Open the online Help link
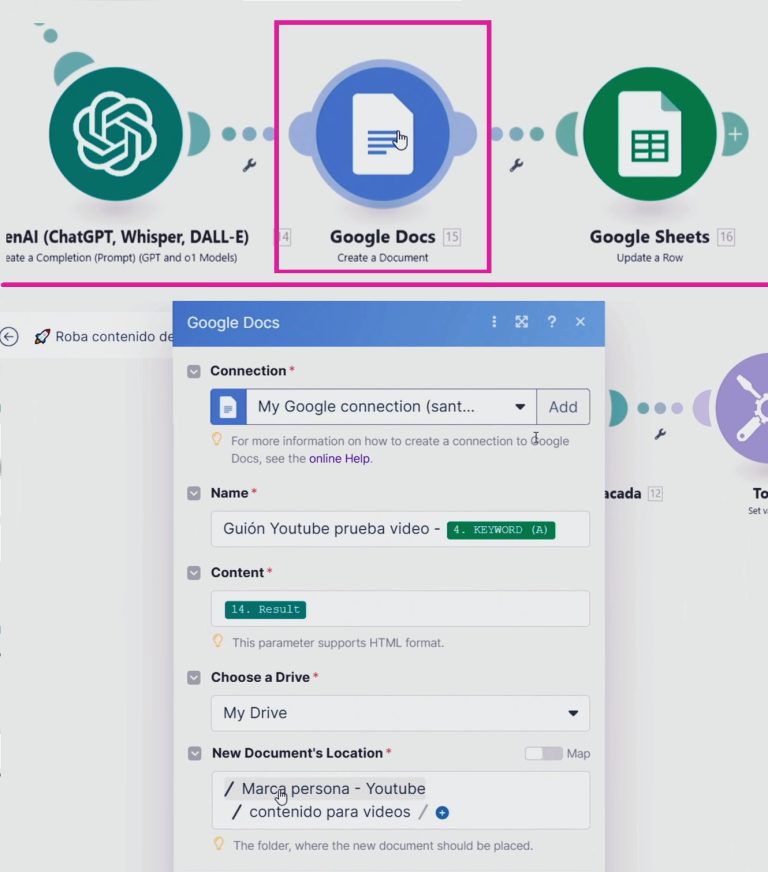This screenshot has width=768, height=872. pos(339,458)
